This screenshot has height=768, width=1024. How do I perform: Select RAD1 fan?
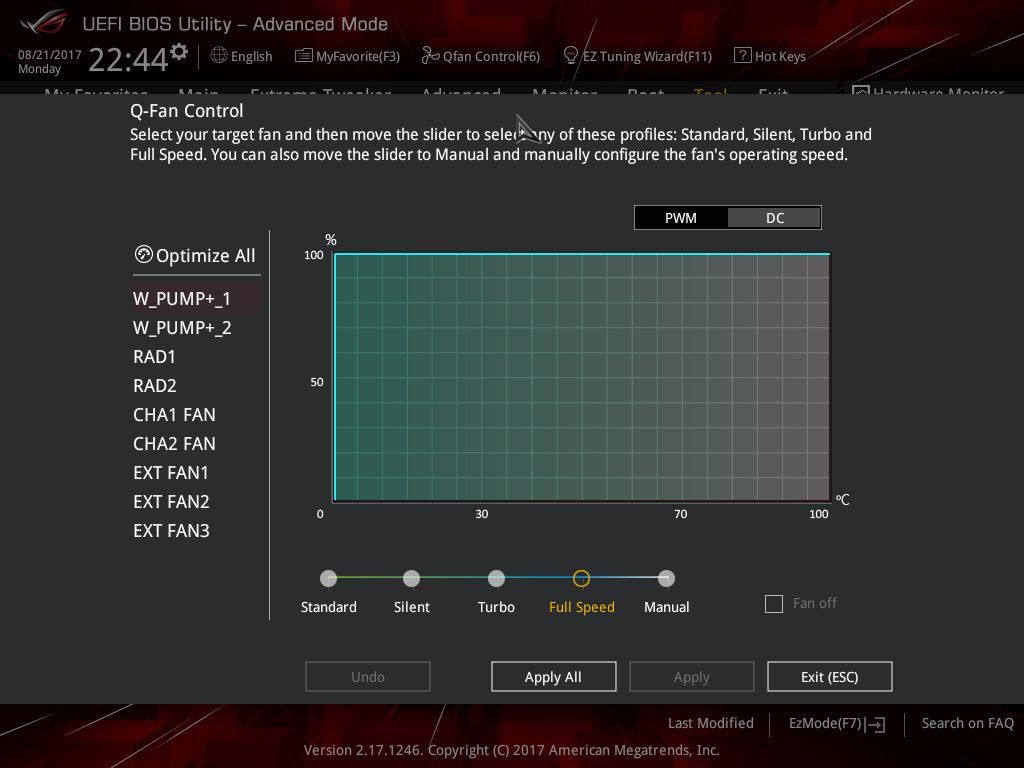pyautogui.click(x=155, y=357)
